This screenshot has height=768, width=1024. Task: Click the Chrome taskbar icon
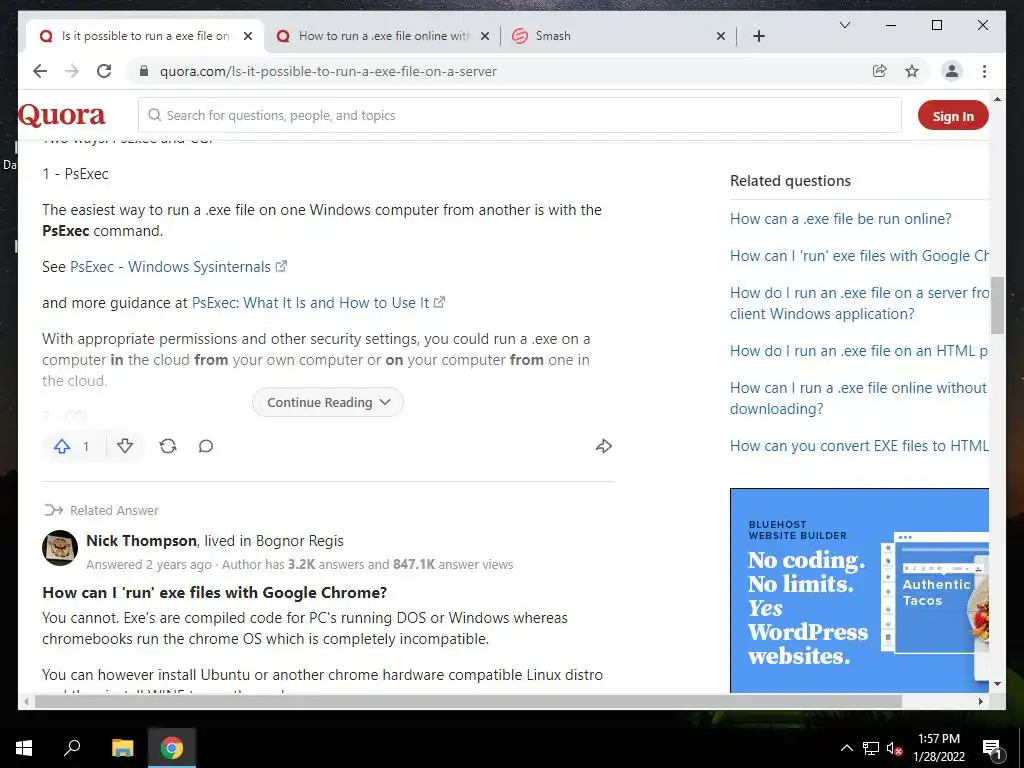[x=172, y=748]
